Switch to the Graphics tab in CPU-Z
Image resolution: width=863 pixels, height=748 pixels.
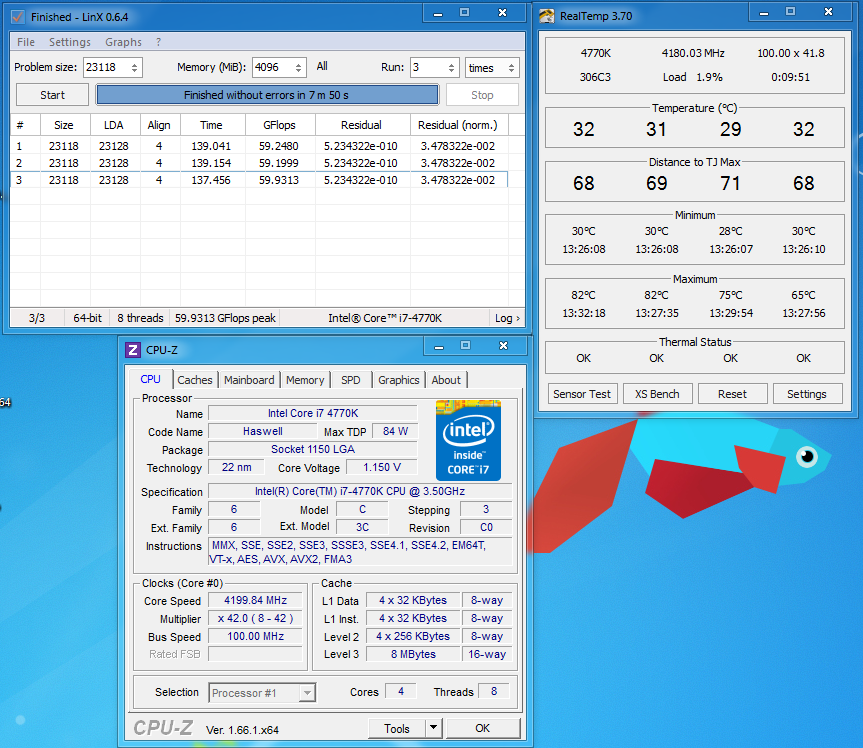(399, 380)
